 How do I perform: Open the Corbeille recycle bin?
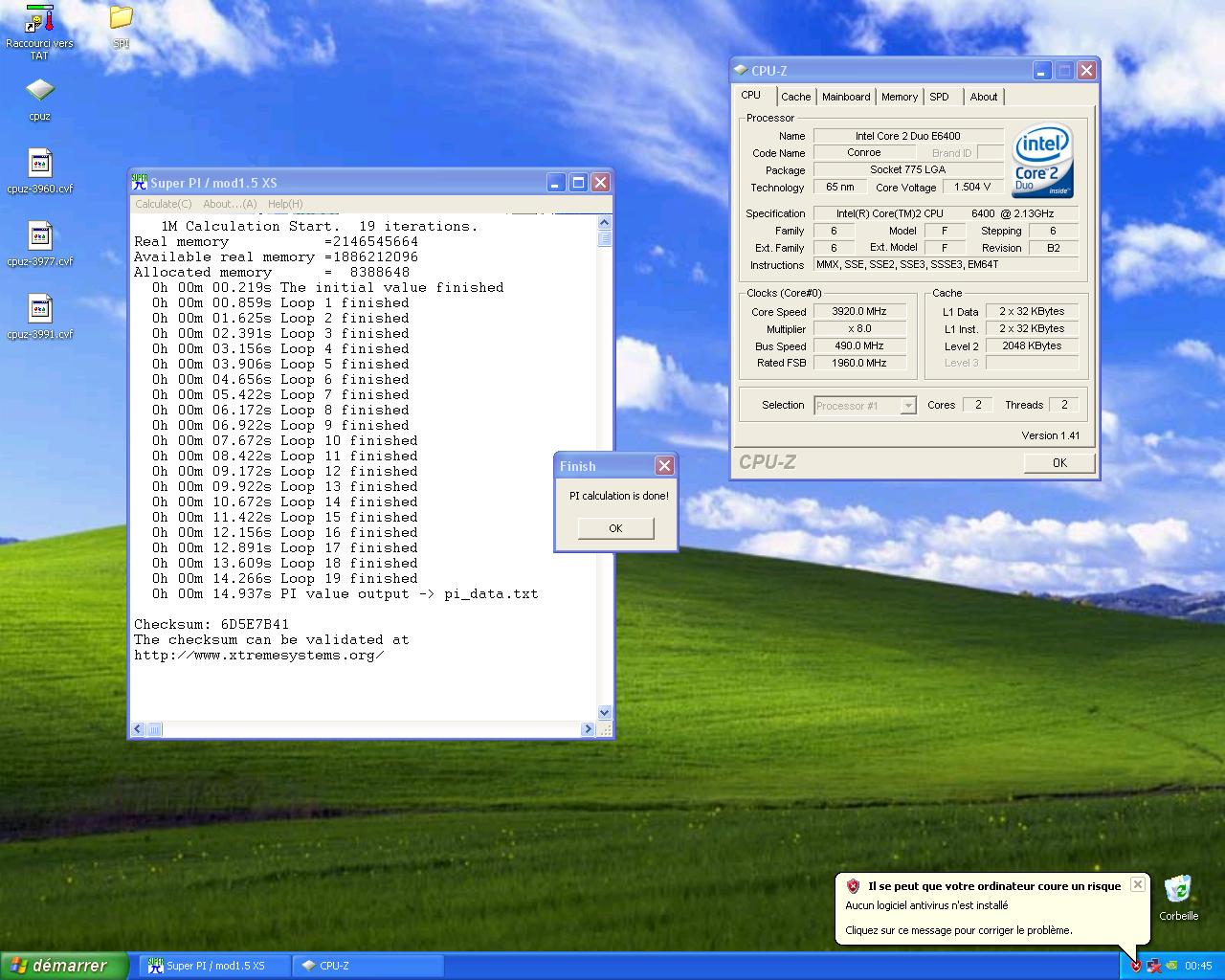click(1178, 898)
